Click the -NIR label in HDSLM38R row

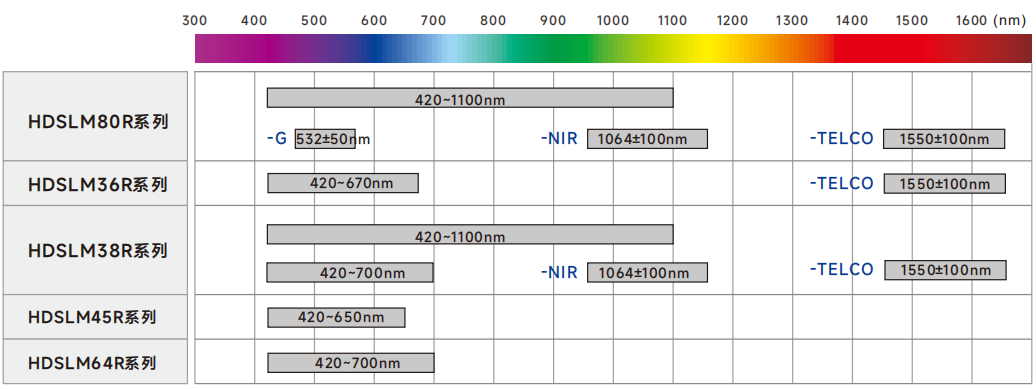click(x=559, y=272)
